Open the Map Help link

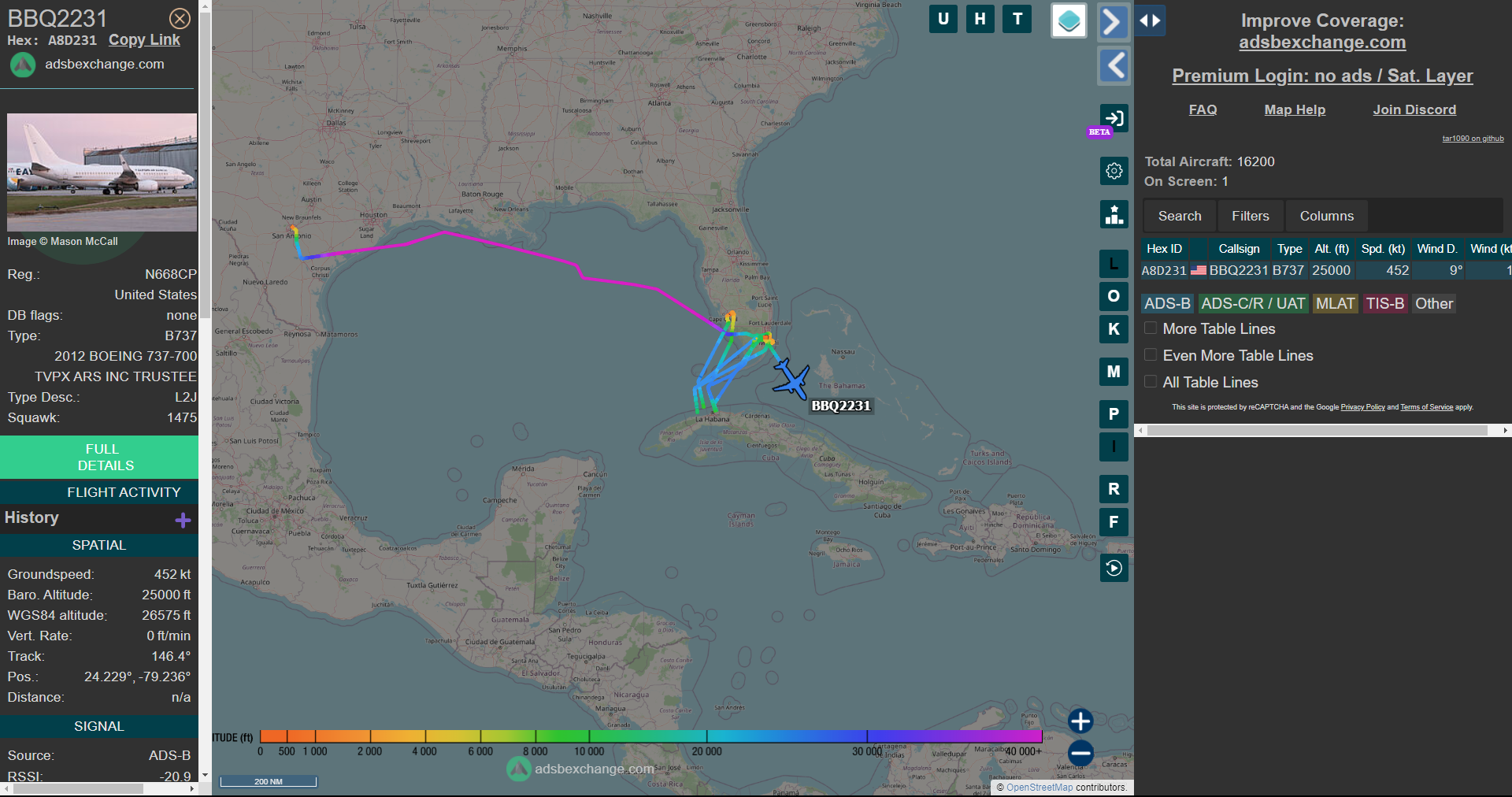pos(1295,110)
